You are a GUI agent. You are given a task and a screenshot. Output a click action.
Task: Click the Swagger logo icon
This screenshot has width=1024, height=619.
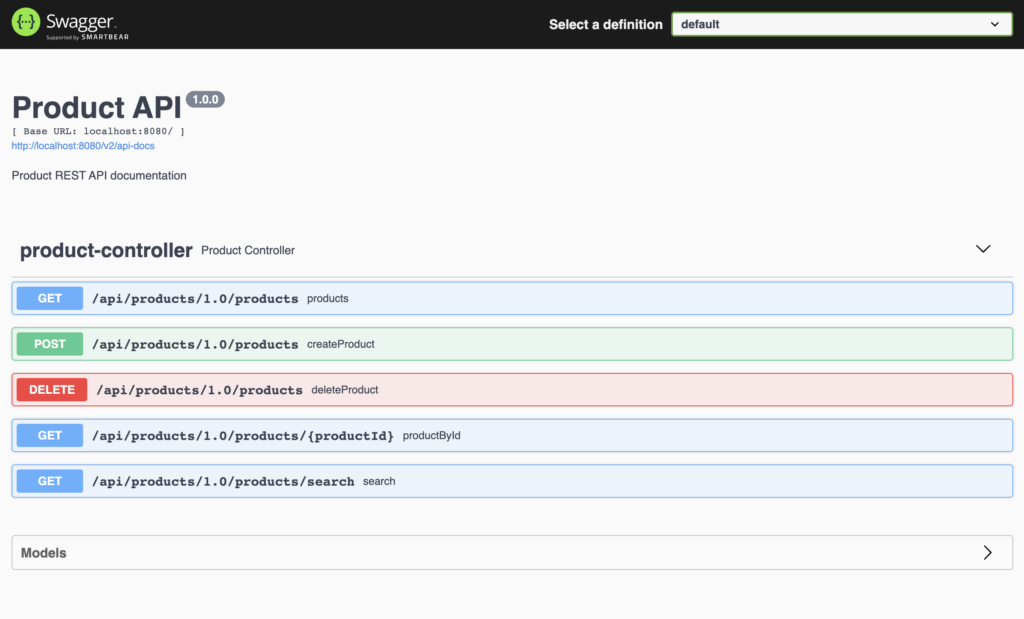point(25,22)
